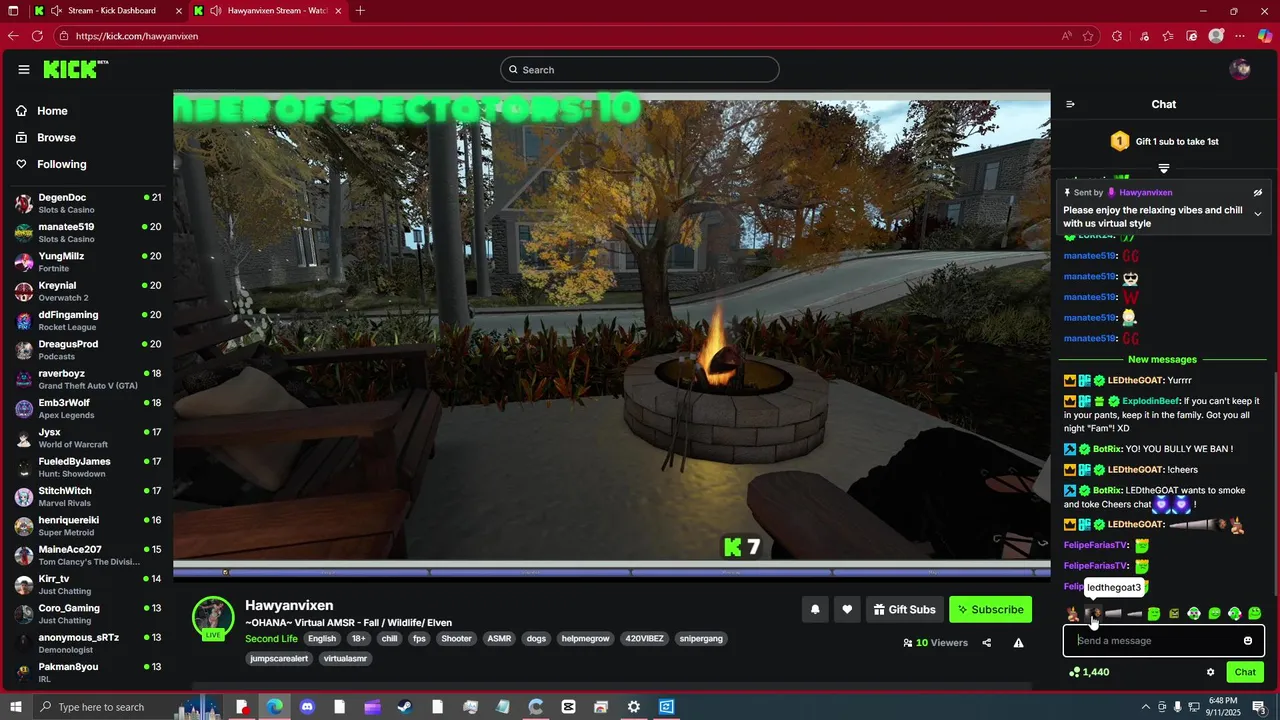The height and width of the screenshot is (720, 1280).
Task: Open Copilot in the Edge toolbar
Action: (x=1265, y=36)
